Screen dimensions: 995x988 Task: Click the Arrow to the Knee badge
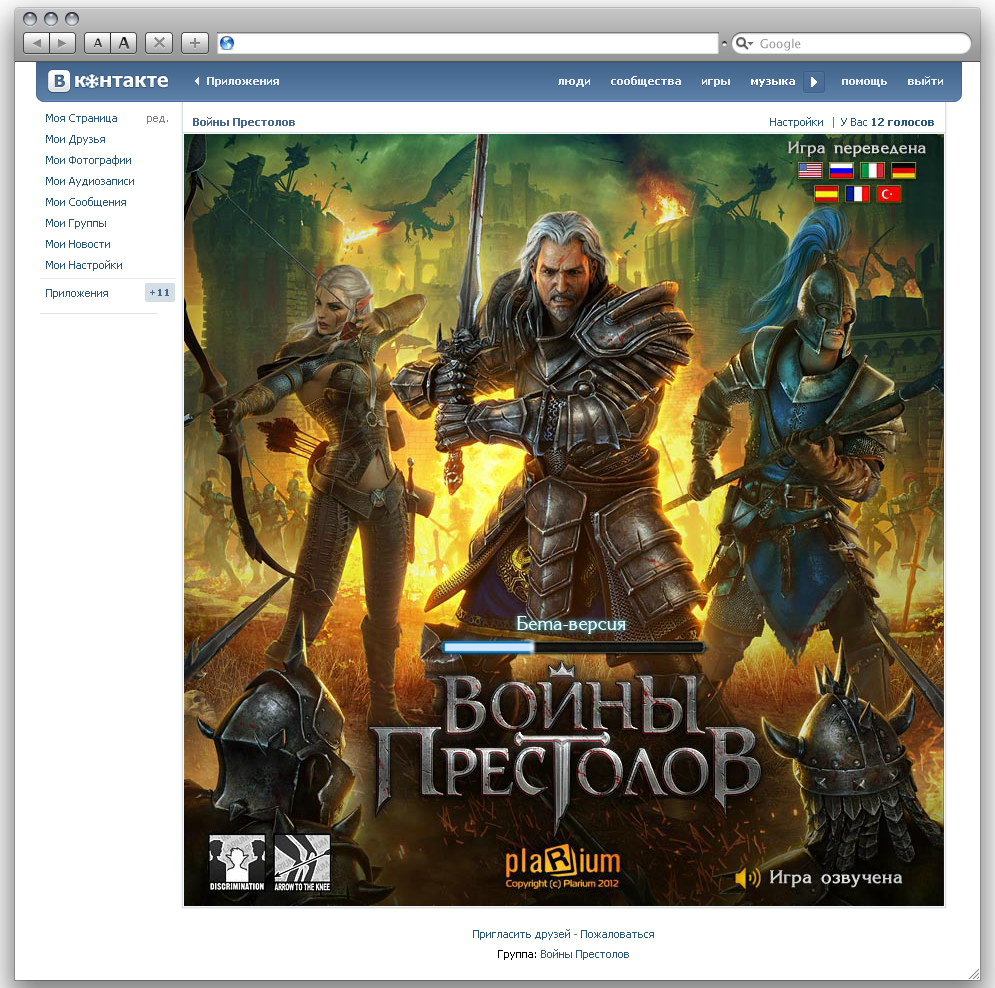(x=302, y=863)
